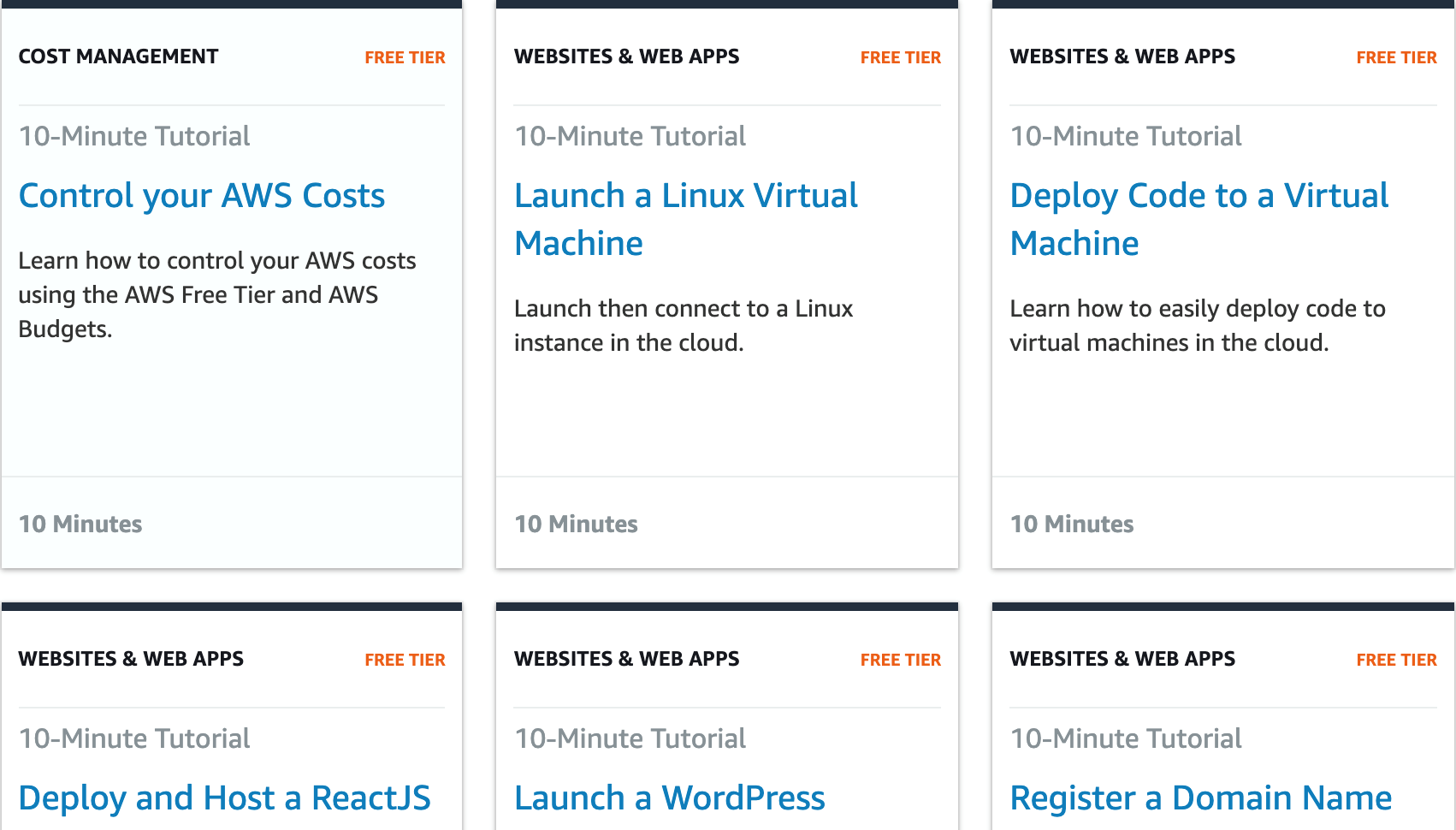
Task: Click 10-Minute Tutorial subtitle on WordPress card
Action: (630, 738)
